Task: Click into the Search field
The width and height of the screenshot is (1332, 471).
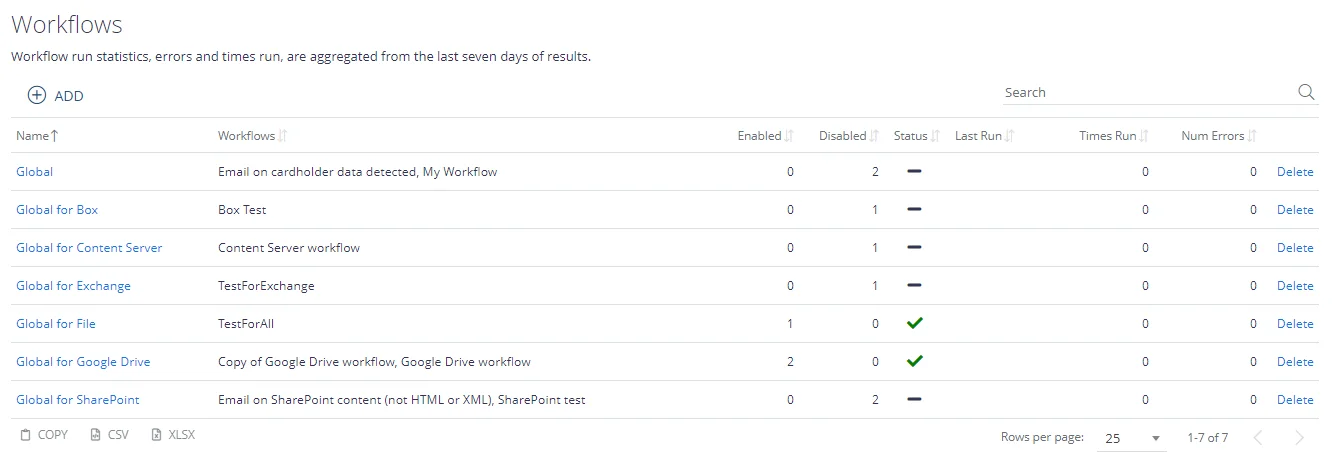Action: pos(1148,92)
